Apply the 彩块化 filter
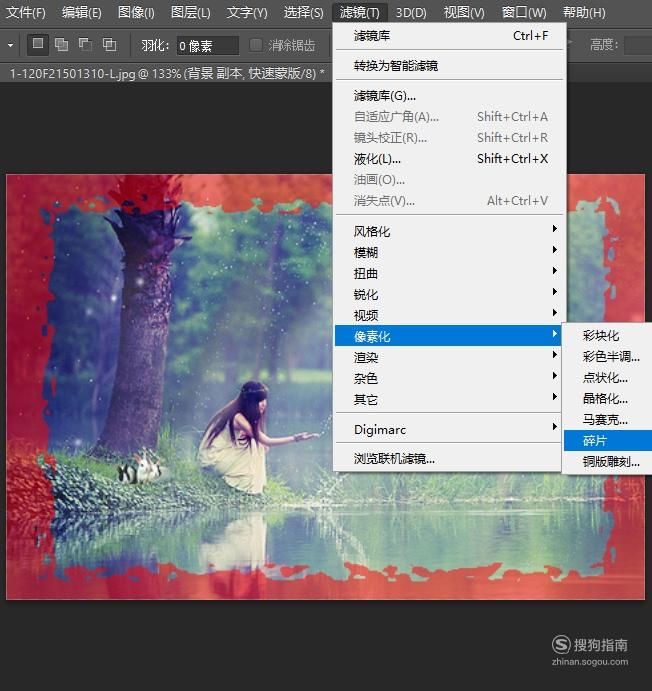 [x=608, y=336]
